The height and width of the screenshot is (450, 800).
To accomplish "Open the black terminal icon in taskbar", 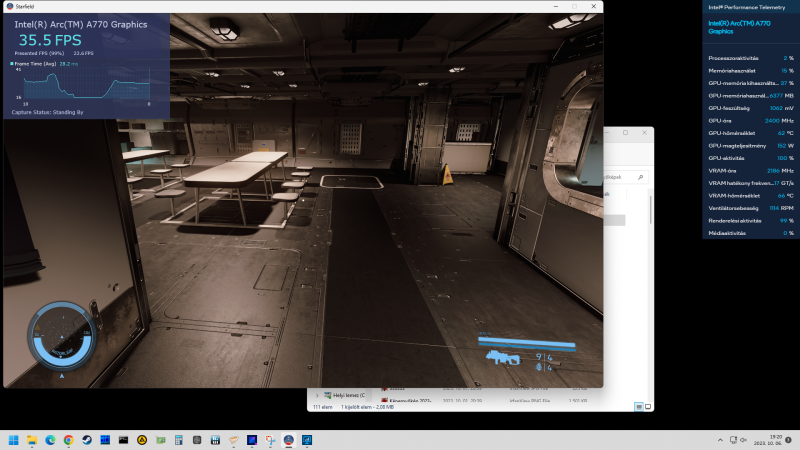I will (123, 440).
